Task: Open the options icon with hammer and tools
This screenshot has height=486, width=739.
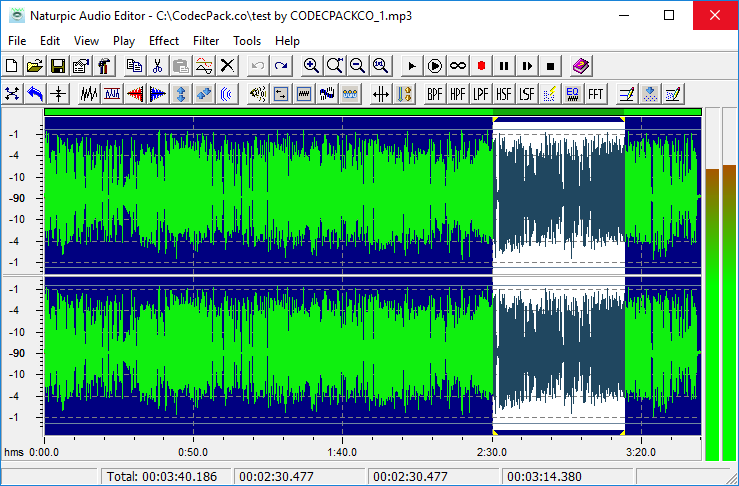Action: (104, 66)
